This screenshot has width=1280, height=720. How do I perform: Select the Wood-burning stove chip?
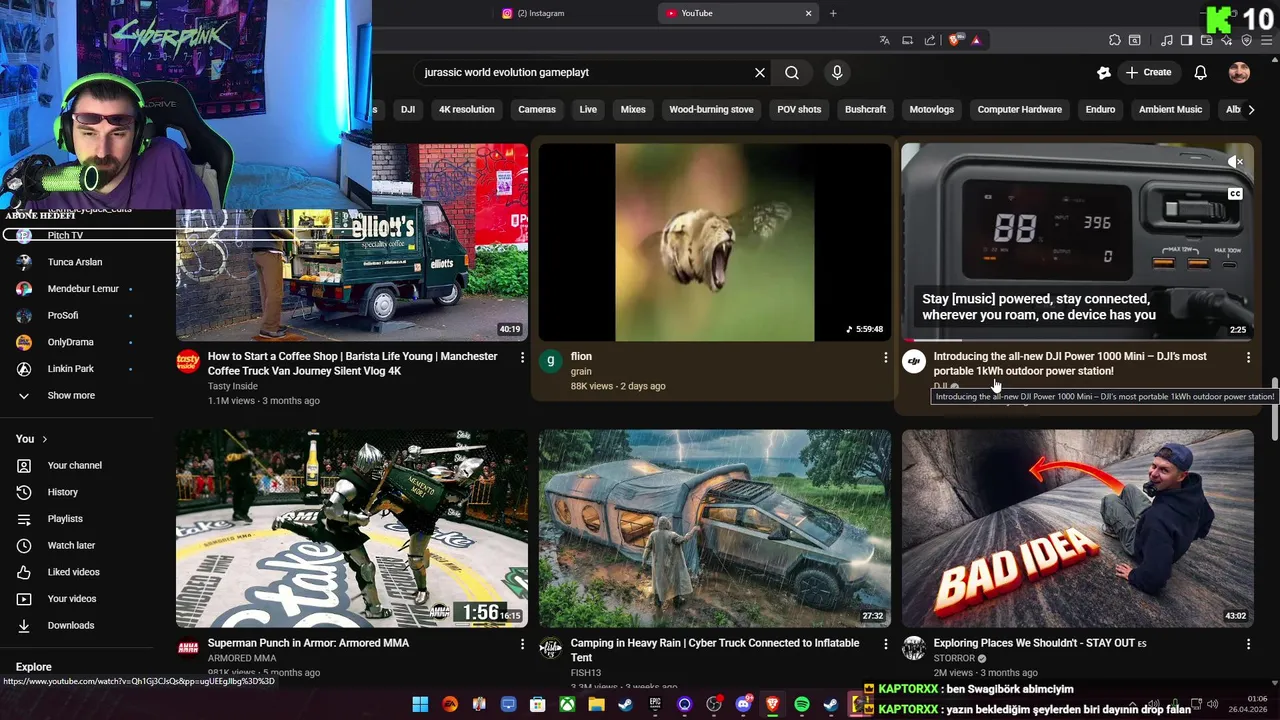[711, 109]
